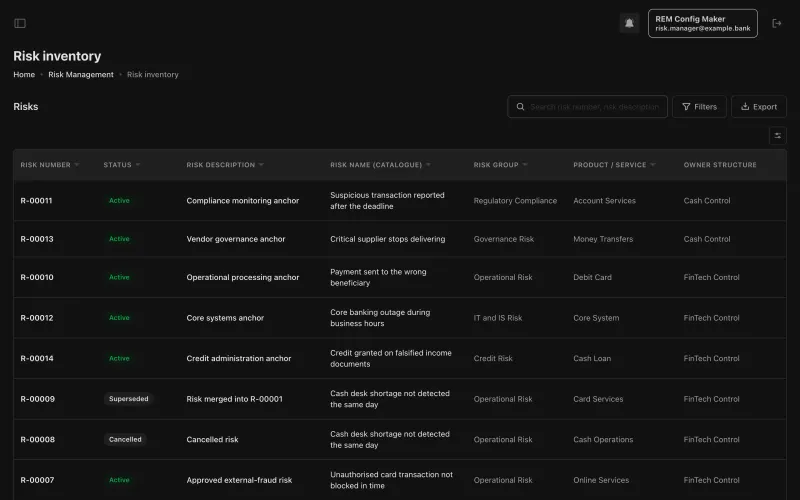The width and height of the screenshot is (800, 500).
Task: Select Cancelled risk description cell
Action: coord(212,439)
